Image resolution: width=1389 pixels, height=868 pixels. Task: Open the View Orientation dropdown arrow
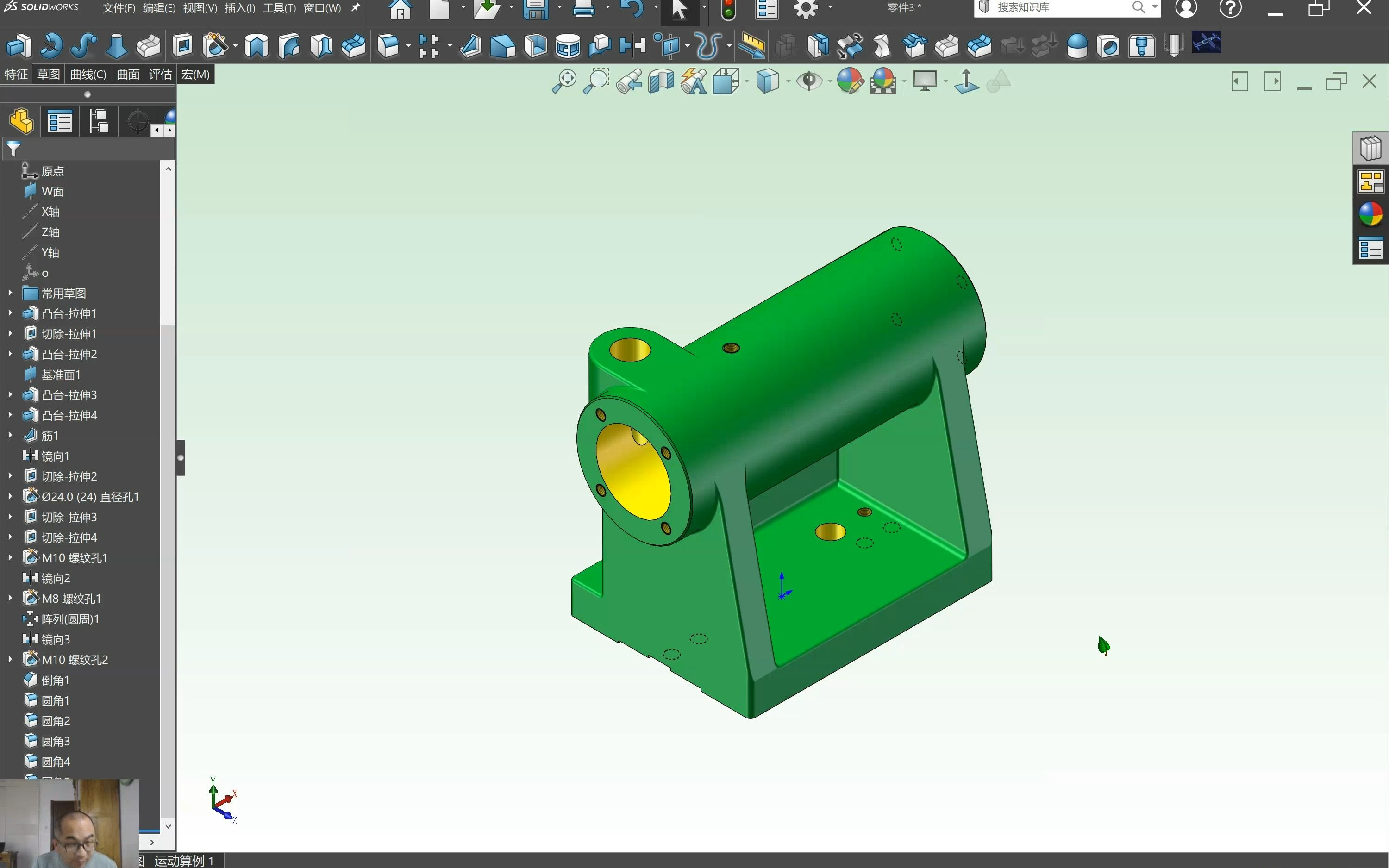pos(746,81)
